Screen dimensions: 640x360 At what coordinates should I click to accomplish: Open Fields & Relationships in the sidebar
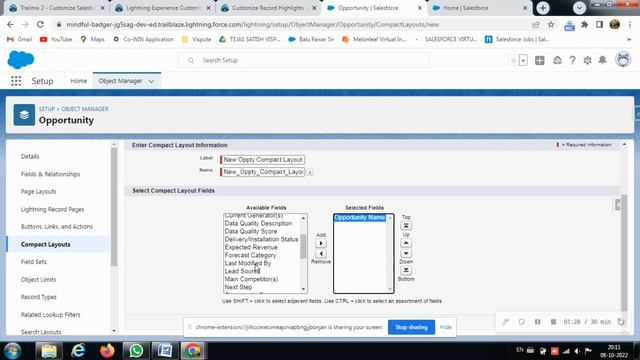pos(51,174)
